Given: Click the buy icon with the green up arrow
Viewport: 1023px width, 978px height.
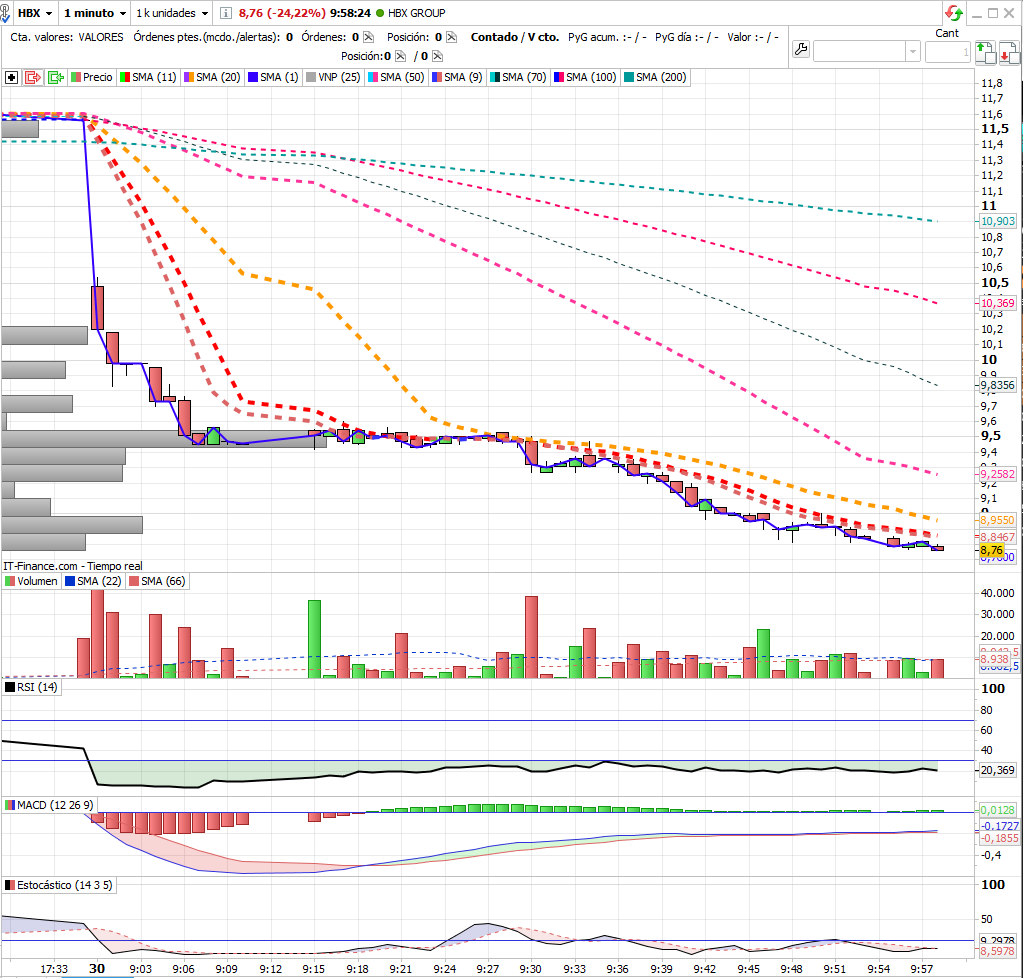Looking at the screenshot, I should pyautogui.click(x=985, y=52).
